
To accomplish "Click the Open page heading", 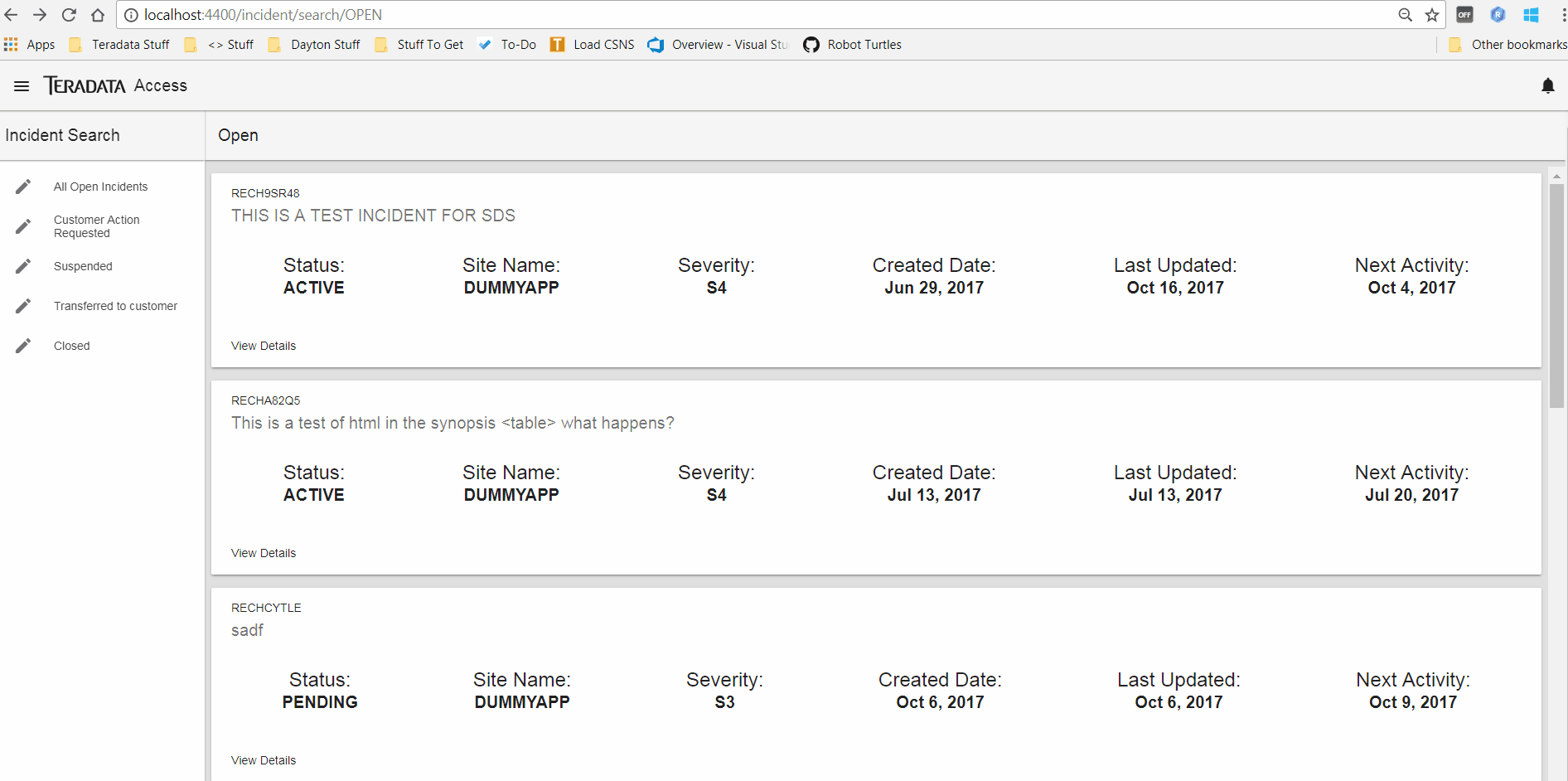I will click(238, 135).
